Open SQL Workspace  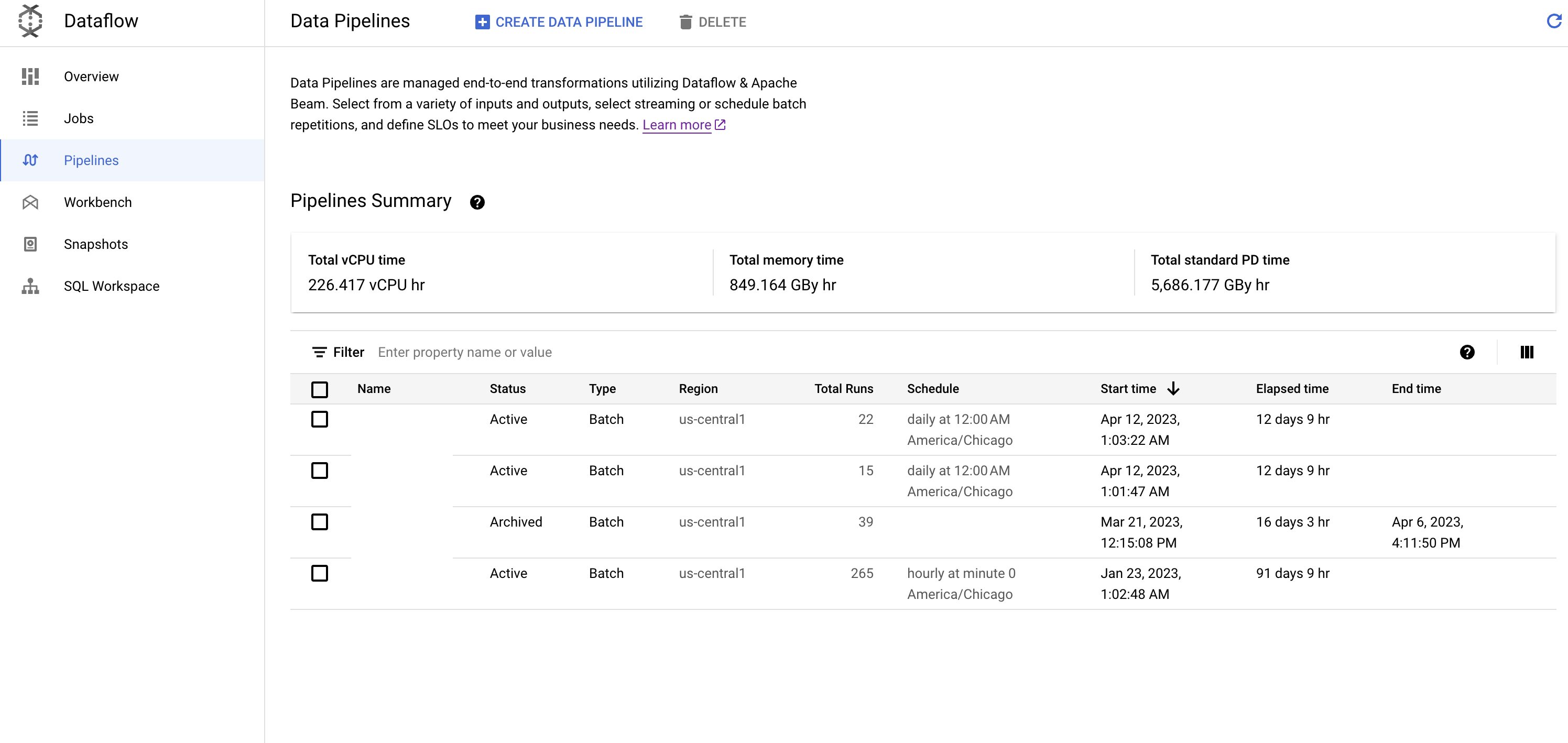click(x=132, y=286)
